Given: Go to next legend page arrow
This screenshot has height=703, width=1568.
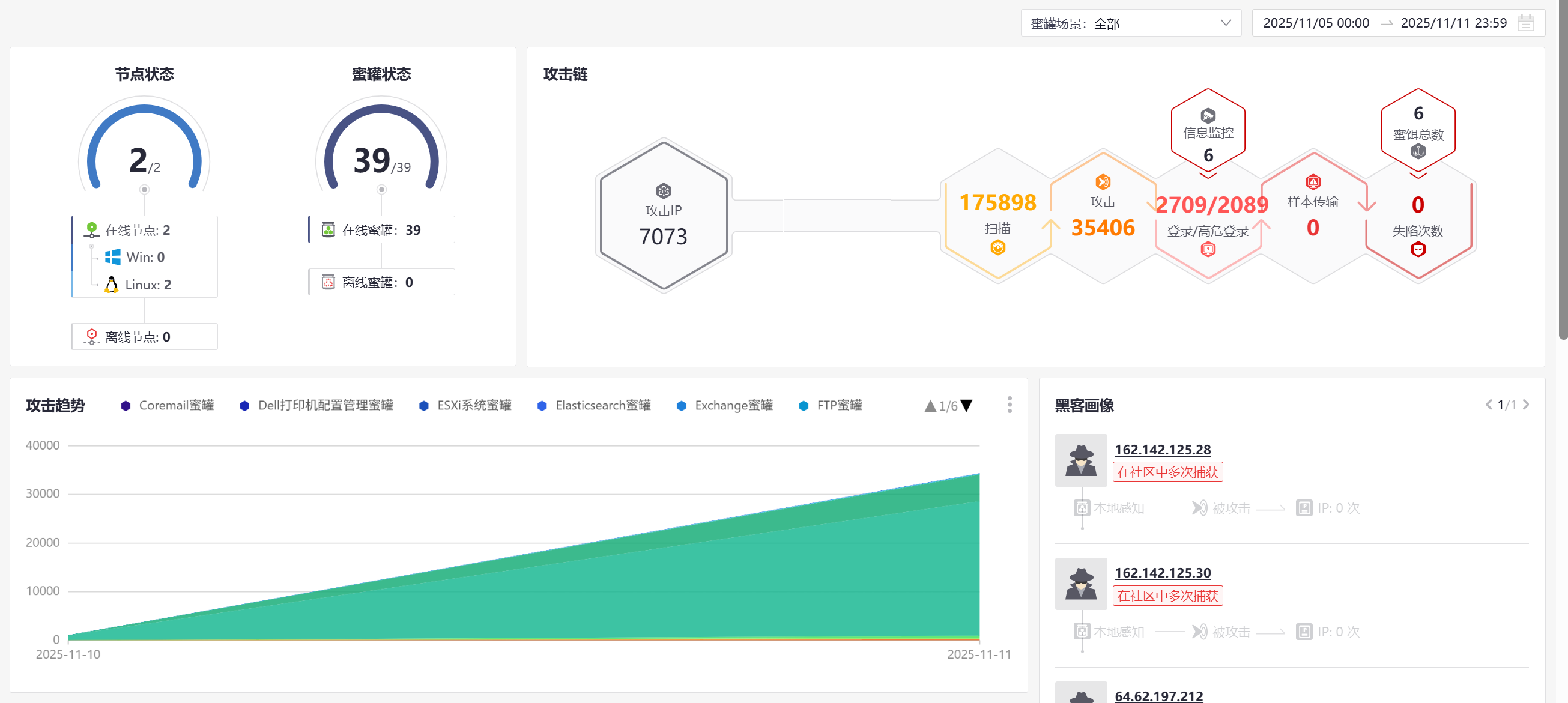Looking at the screenshot, I should [x=967, y=405].
